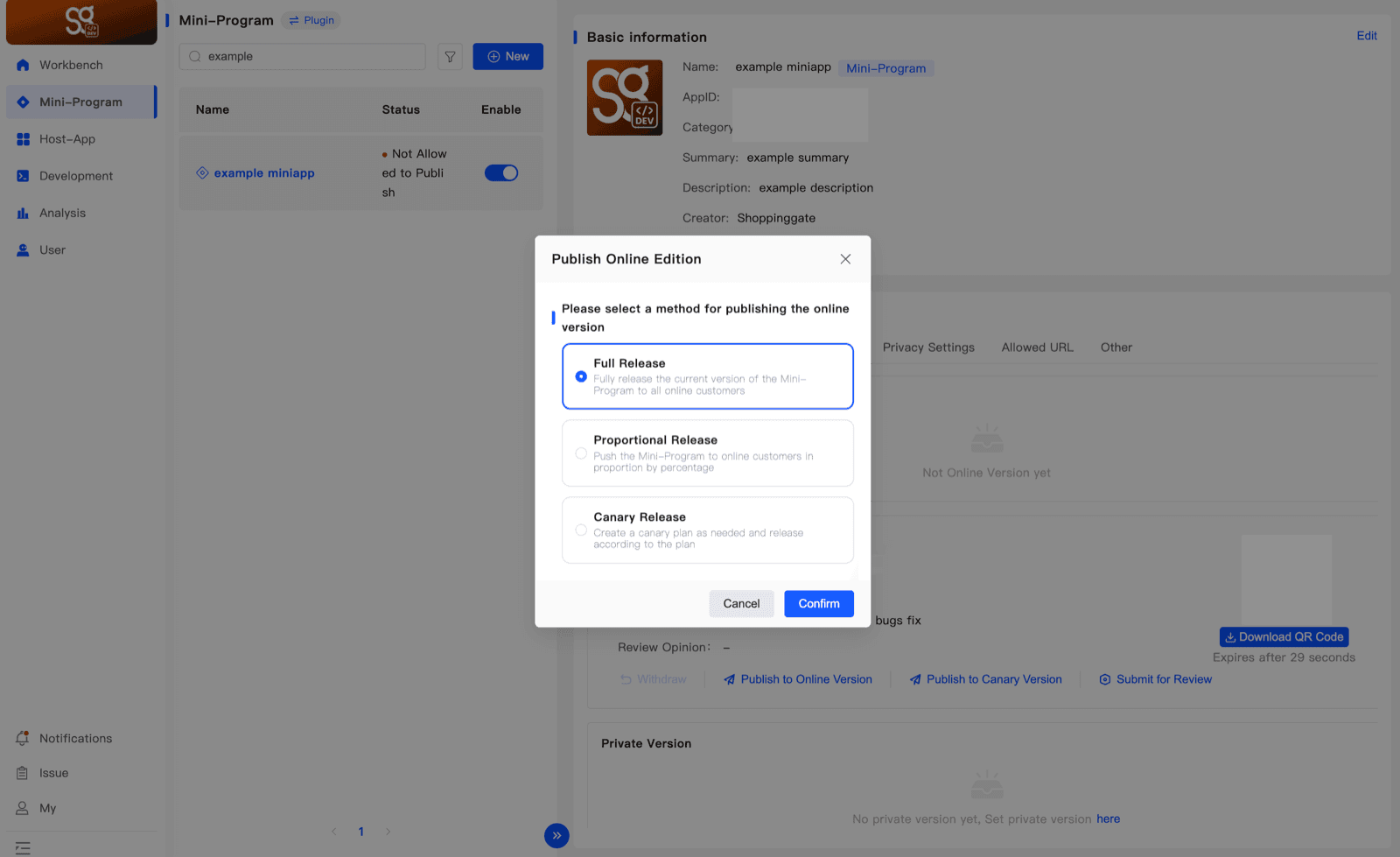Viewport: 1400px width, 857px height.
Task: Click the Withdraw action
Action: 654,679
